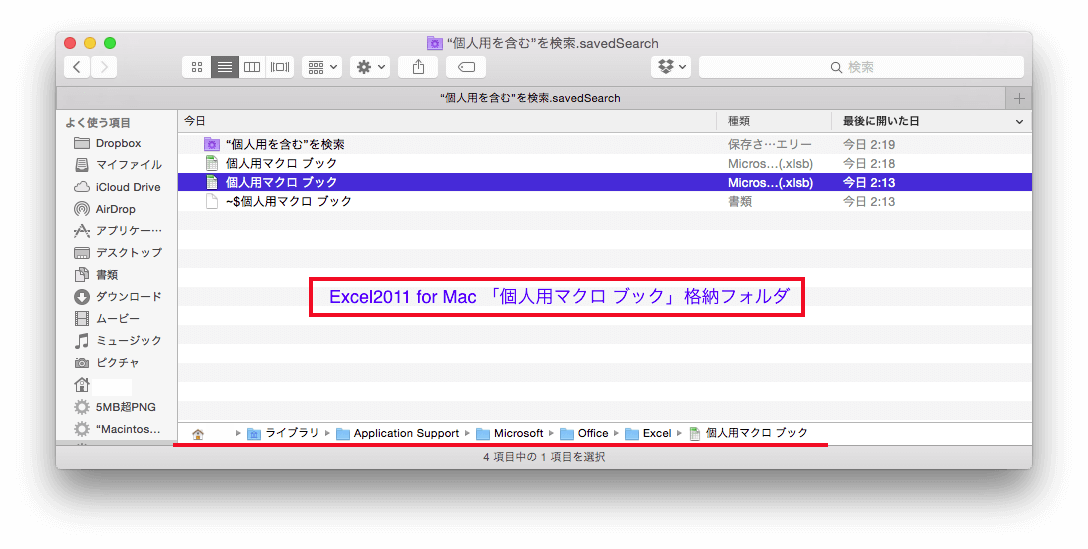Open ミュージック in the sidebar
The image size is (1088, 549).
tap(117, 341)
